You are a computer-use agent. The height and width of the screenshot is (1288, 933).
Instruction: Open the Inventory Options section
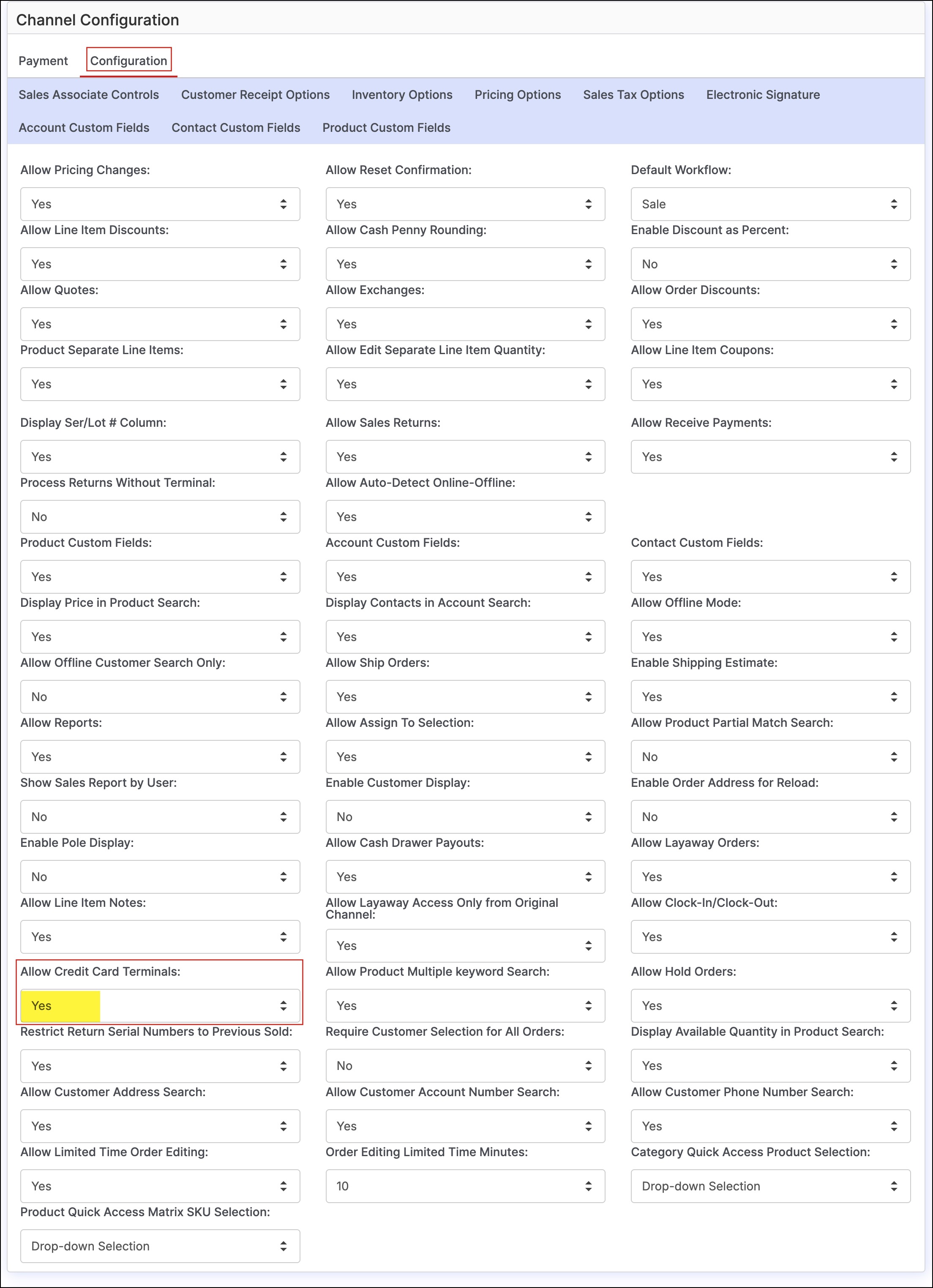point(401,95)
